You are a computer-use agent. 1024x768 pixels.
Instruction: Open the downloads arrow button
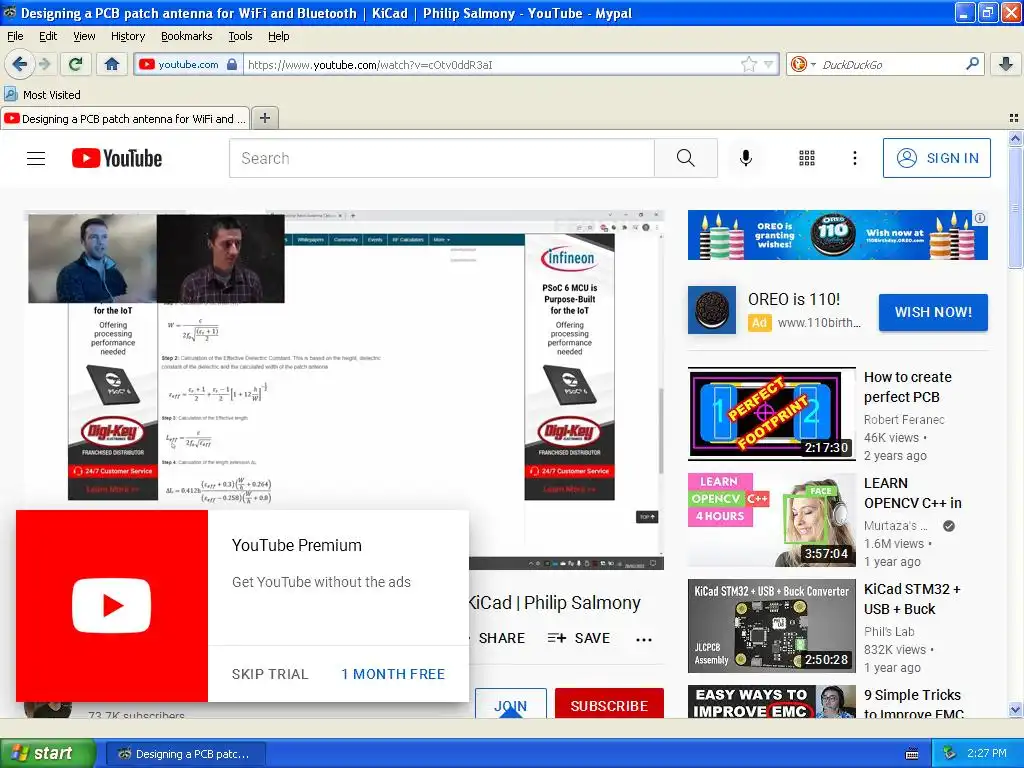pyautogui.click(x=1006, y=64)
